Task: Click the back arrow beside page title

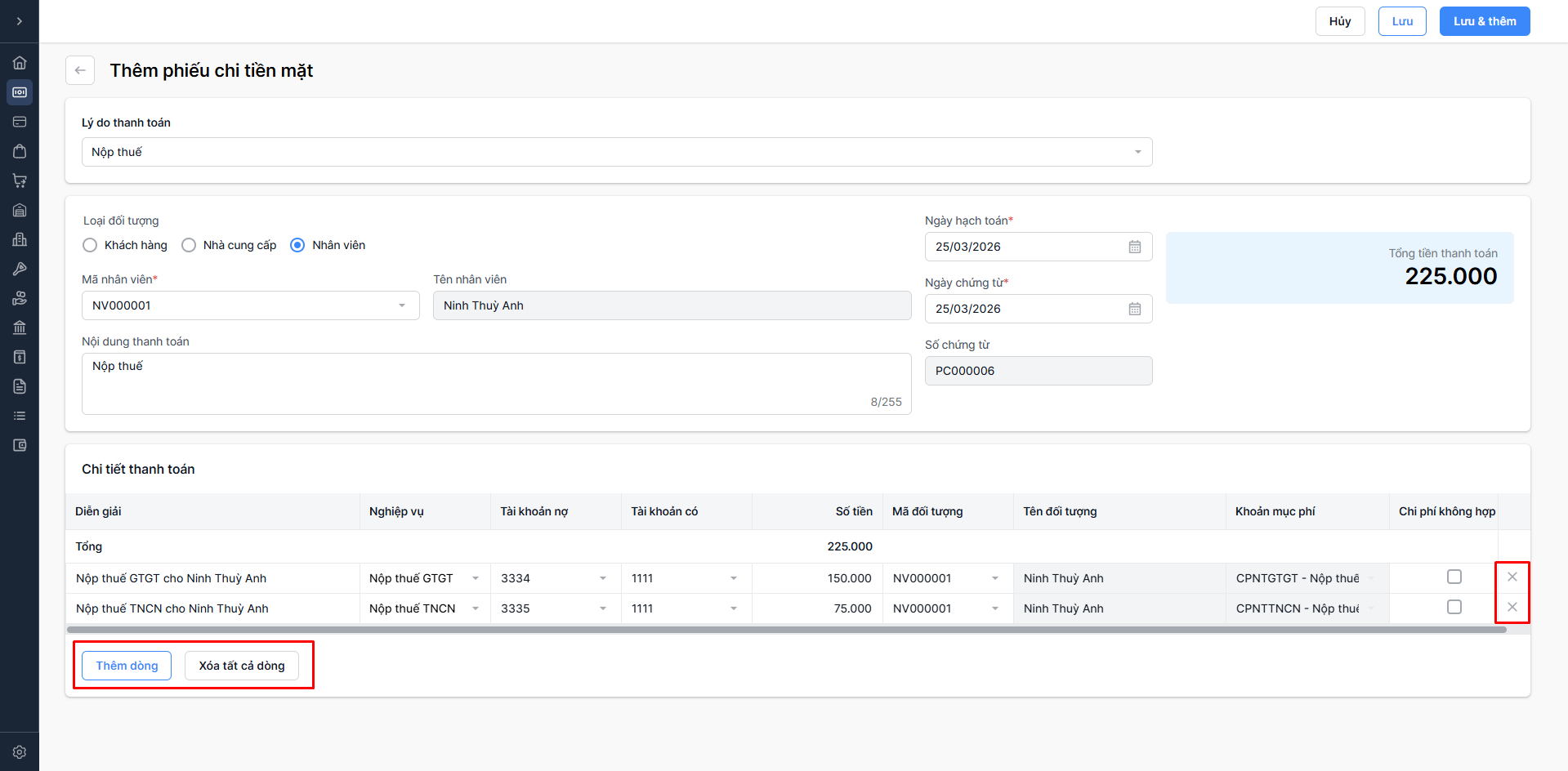Action: tap(80, 70)
